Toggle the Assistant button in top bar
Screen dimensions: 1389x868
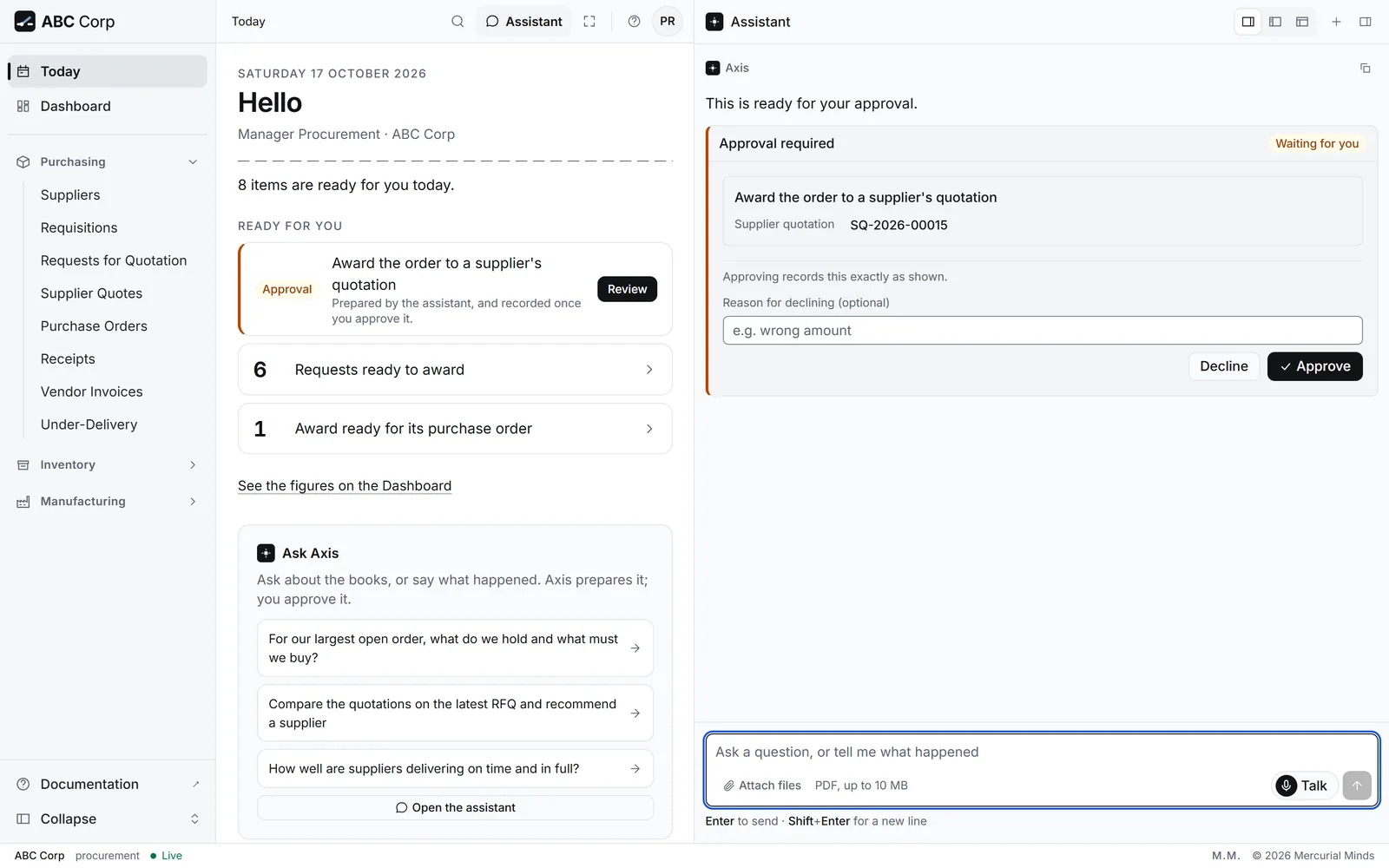(x=523, y=22)
